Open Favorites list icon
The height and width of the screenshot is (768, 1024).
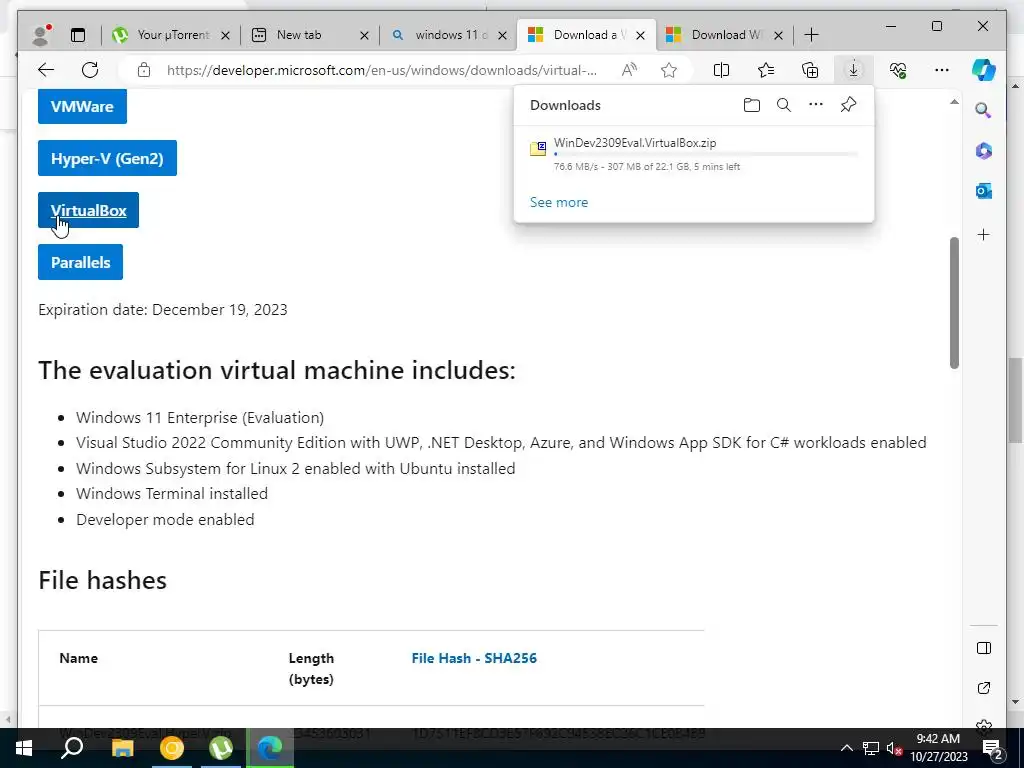tap(765, 70)
